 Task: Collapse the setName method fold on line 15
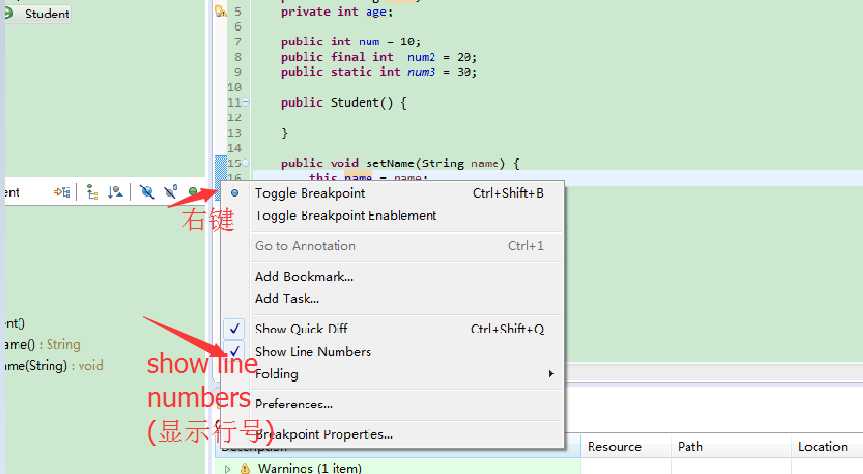pyautogui.click(x=245, y=163)
